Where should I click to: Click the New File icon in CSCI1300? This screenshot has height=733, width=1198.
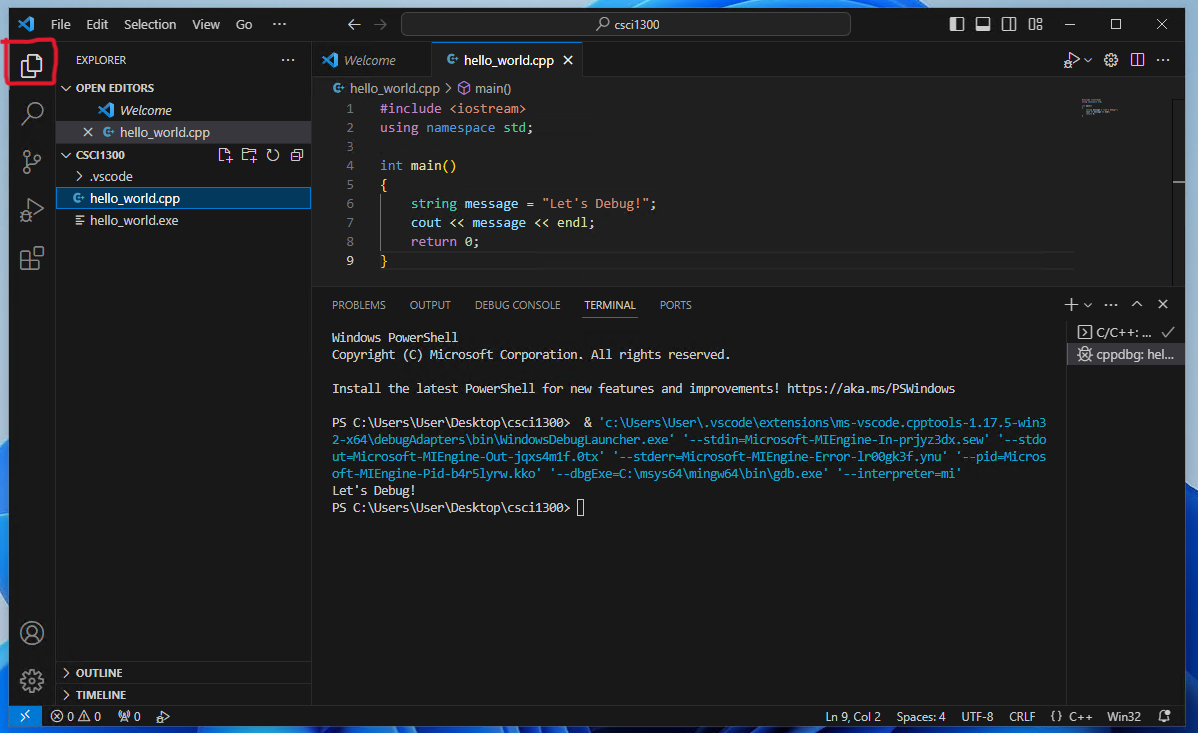225,155
